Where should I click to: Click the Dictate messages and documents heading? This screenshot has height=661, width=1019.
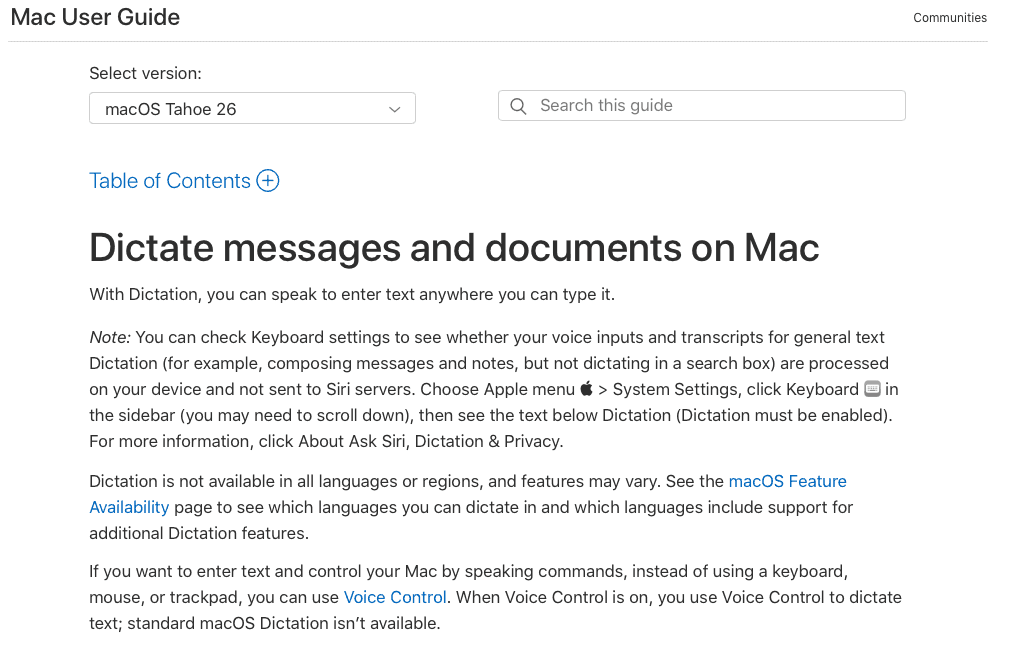tap(454, 248)
